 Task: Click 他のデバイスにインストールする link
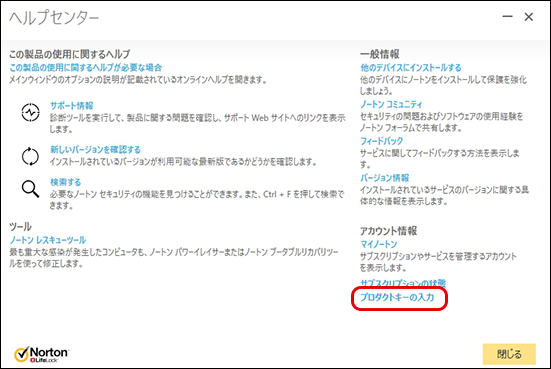coord(411,67)
